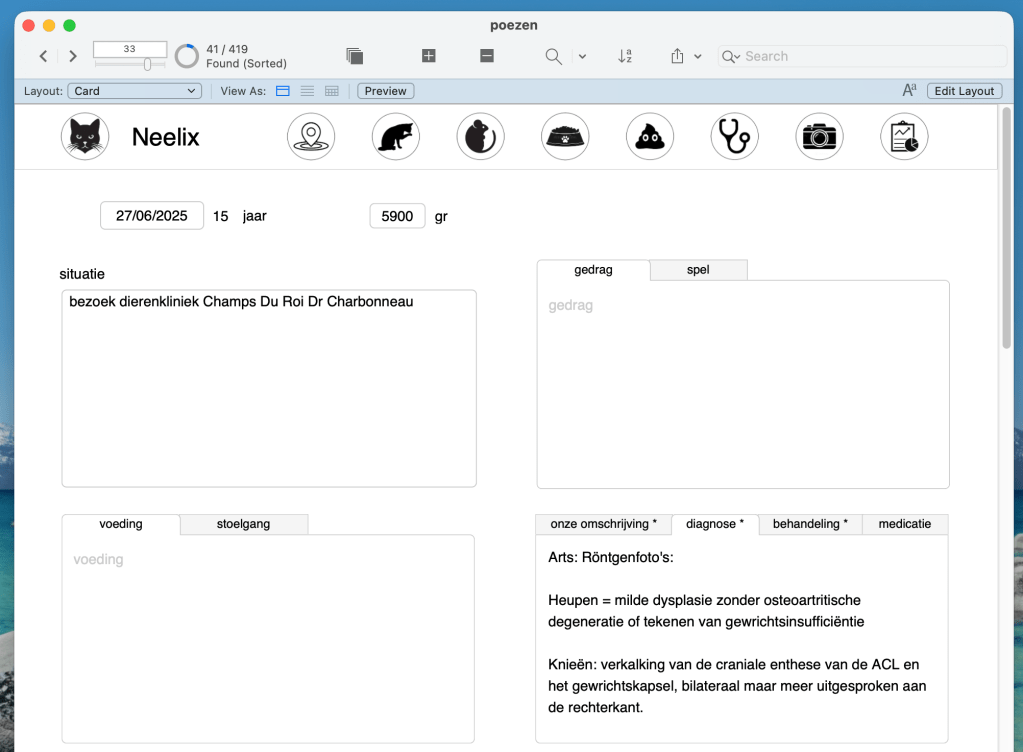
Task: Click the cat face icon beside Neelix
Action: [x=85, y=136]
